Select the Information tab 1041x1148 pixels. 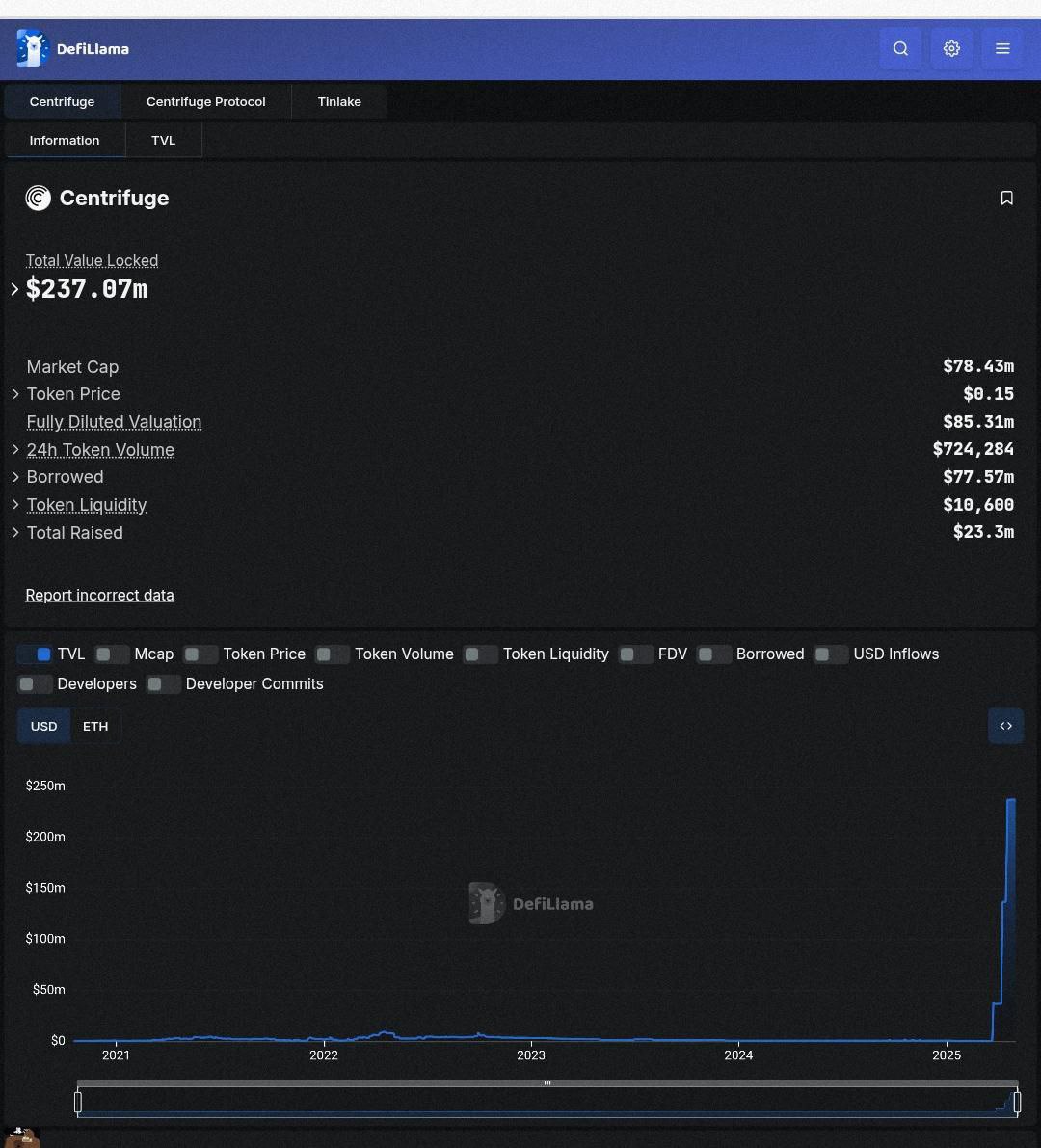(65, 141)
